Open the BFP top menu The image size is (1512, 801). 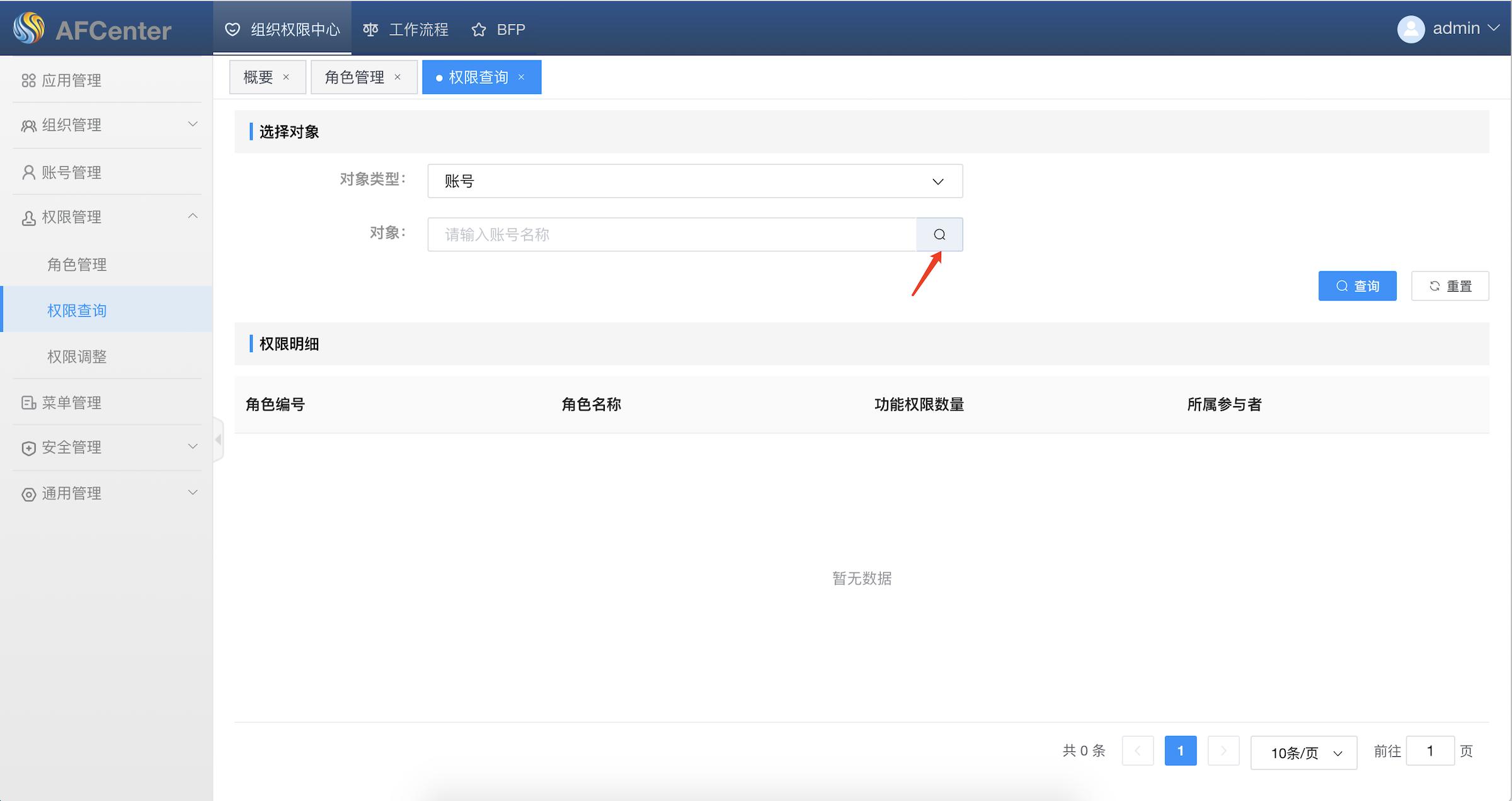(499, 30)
